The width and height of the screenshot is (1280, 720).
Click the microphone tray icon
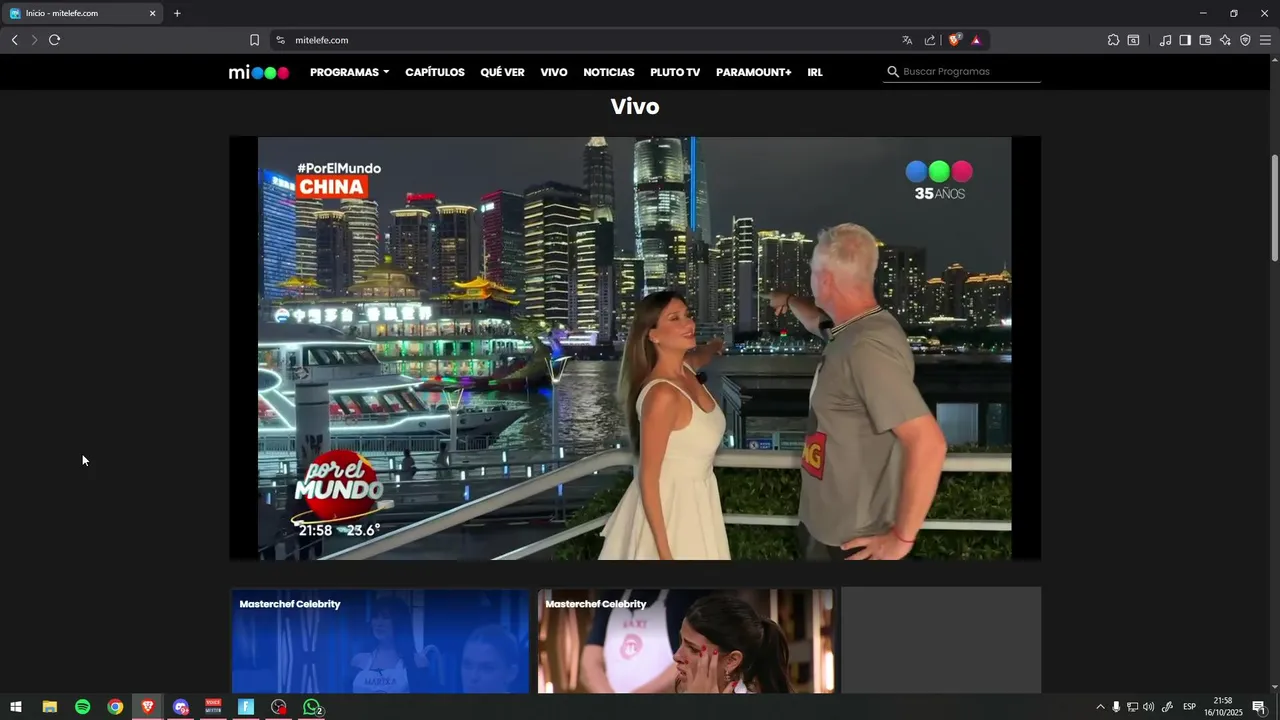pyautogui.click(x=1116, y=707)
